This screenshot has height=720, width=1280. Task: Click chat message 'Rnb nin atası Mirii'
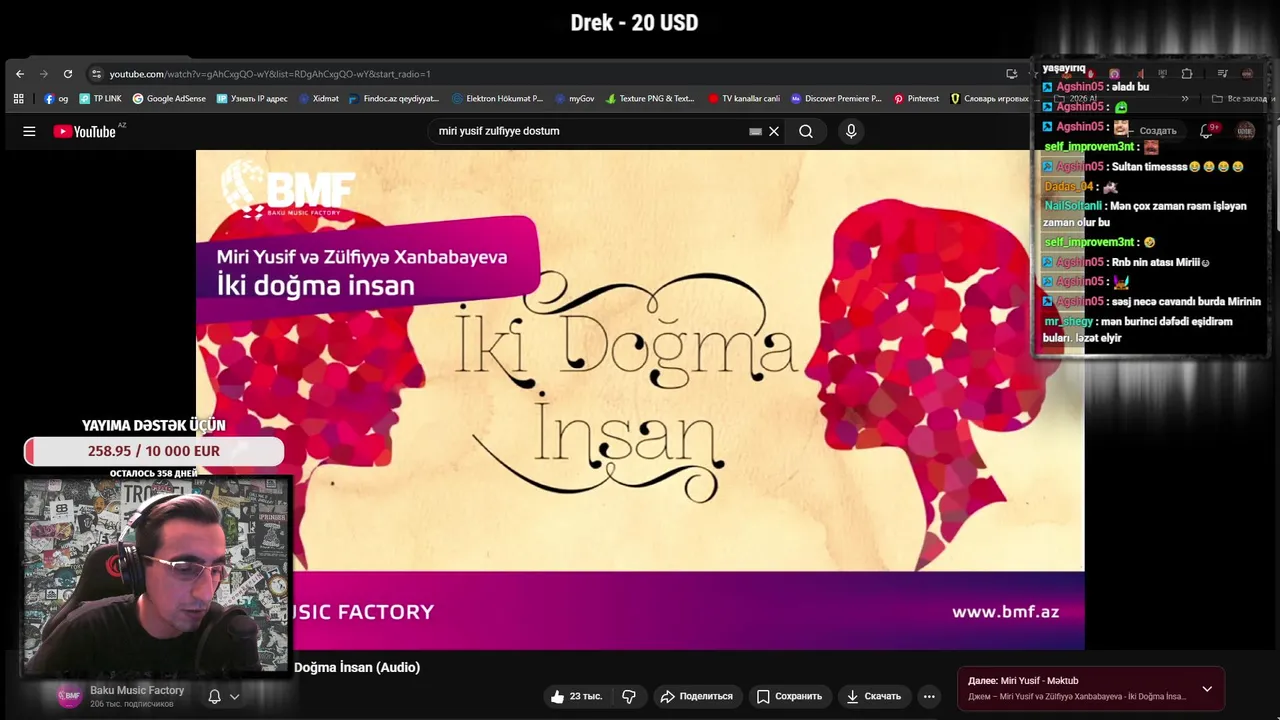[1126, 262]
